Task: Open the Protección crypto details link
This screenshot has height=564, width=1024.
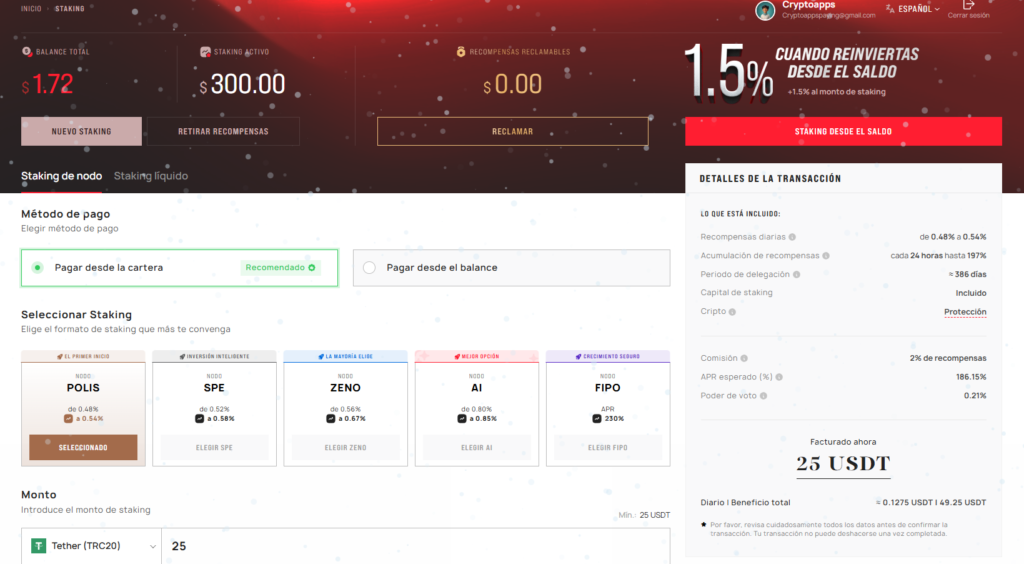Action: [965, 312]
